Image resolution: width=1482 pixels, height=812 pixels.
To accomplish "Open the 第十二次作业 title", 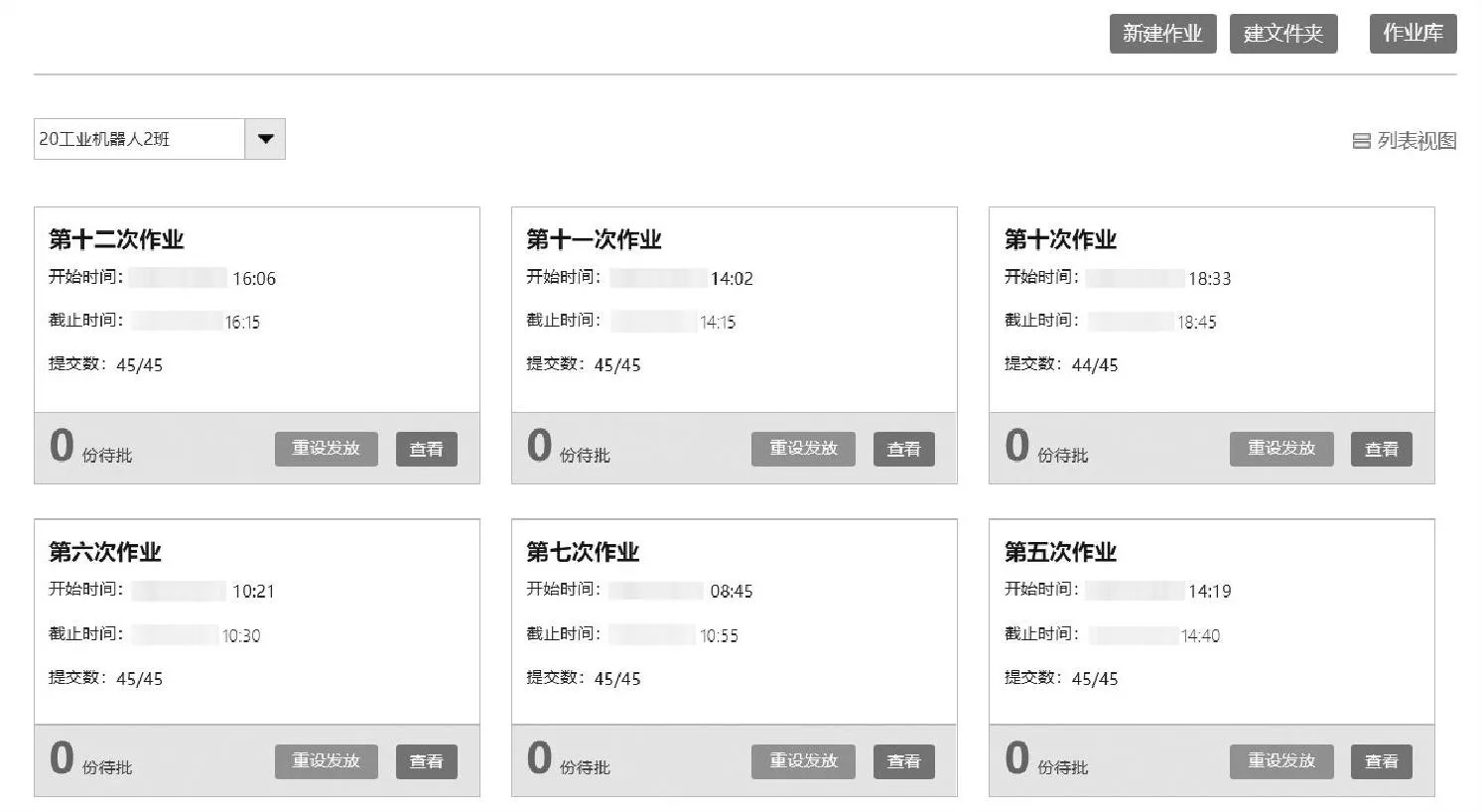I will [116, 239].
